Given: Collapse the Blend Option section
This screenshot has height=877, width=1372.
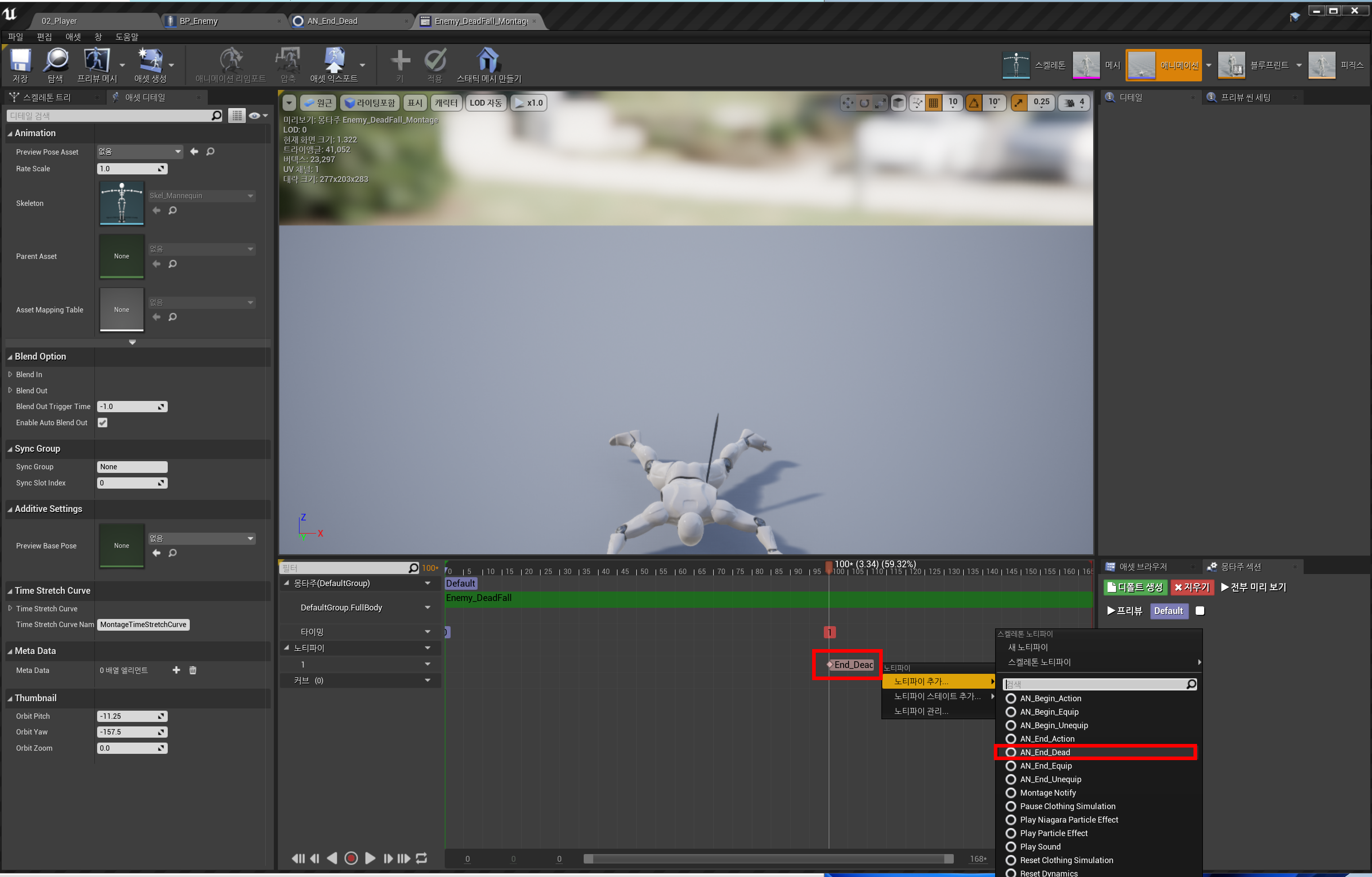Looking at the screenshot, I should coord(10,356).
